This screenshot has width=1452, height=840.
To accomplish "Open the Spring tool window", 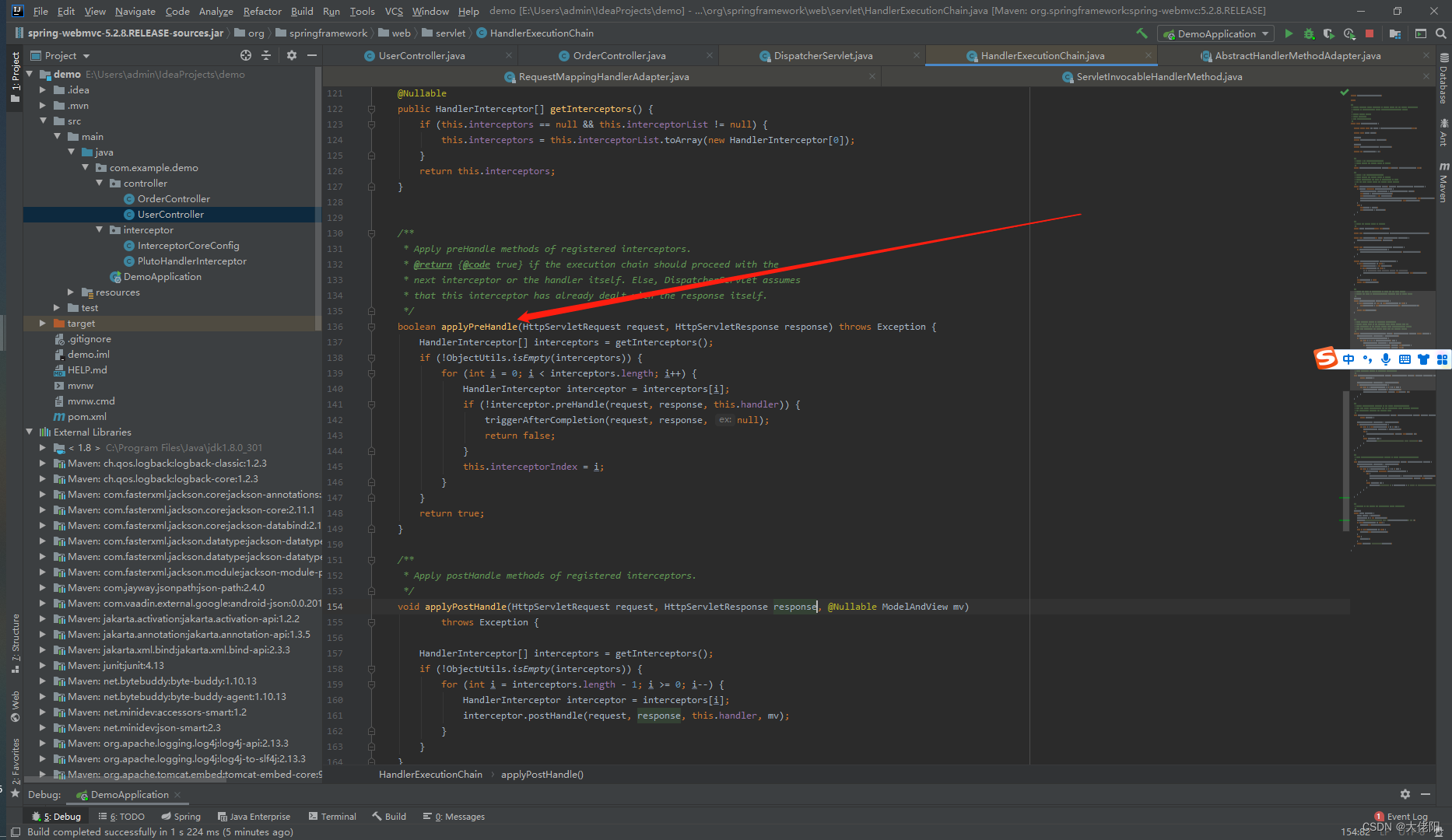I will point(181,816).
